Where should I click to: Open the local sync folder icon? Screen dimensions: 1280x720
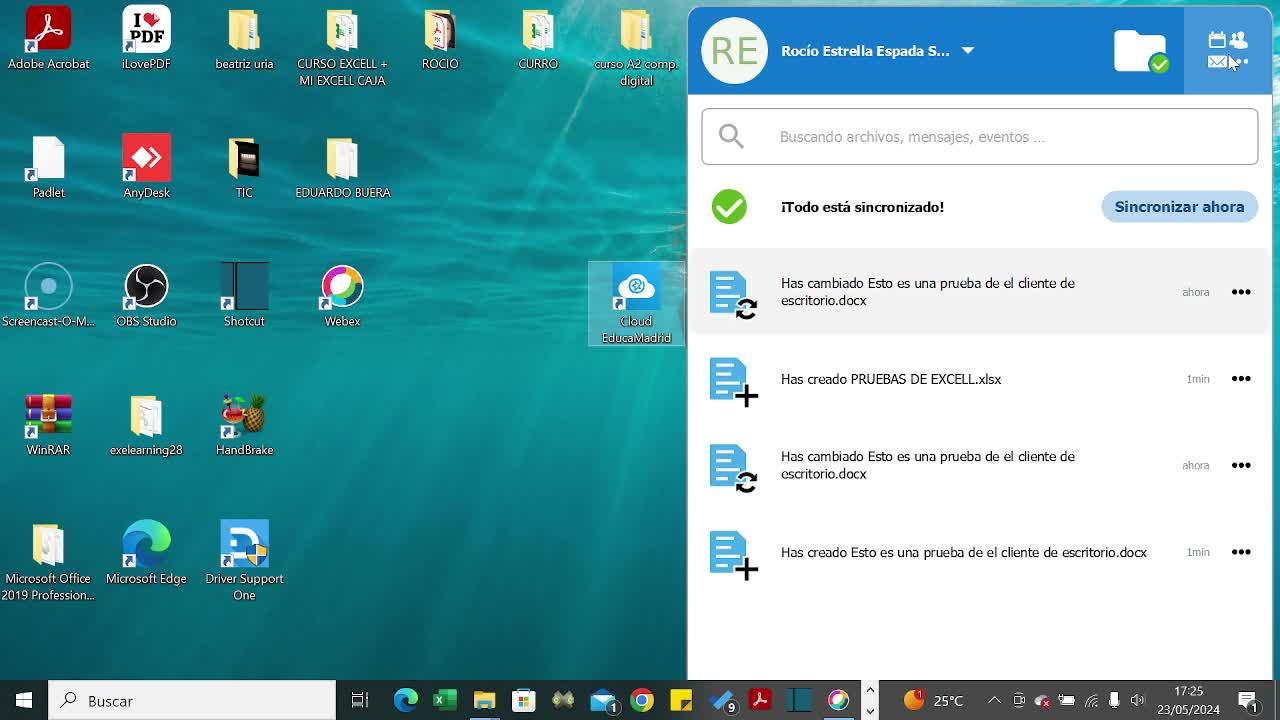1140,51
